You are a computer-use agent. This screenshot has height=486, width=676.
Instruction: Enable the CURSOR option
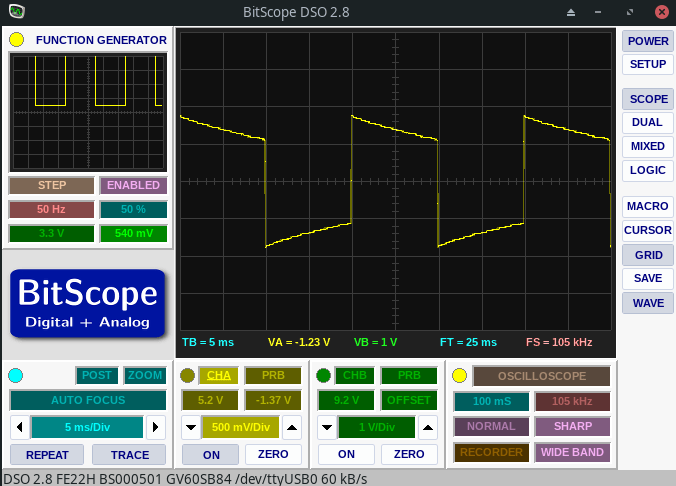tap(648, 230)
